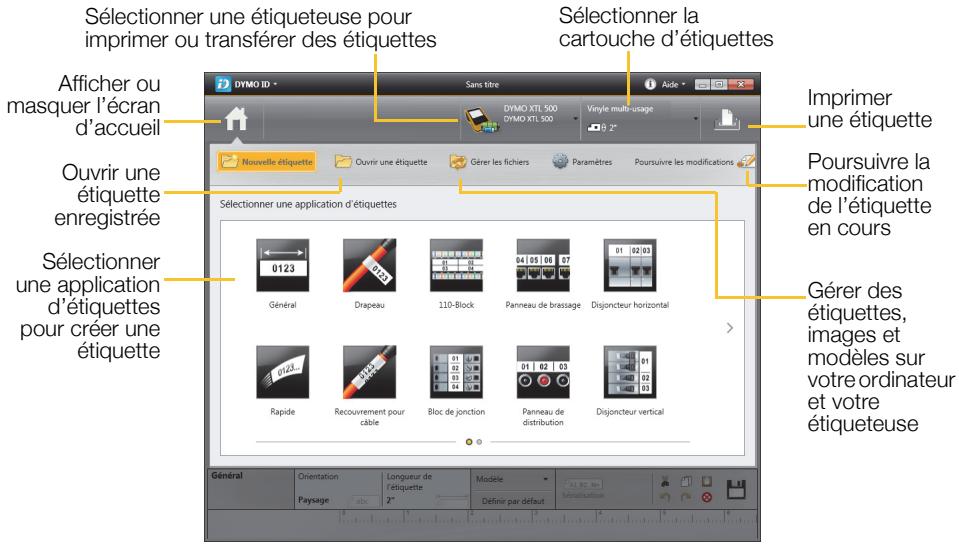This screenshot has width=959, height=546.
Task: Adjust the label length slider
Action: click(452, 500)
